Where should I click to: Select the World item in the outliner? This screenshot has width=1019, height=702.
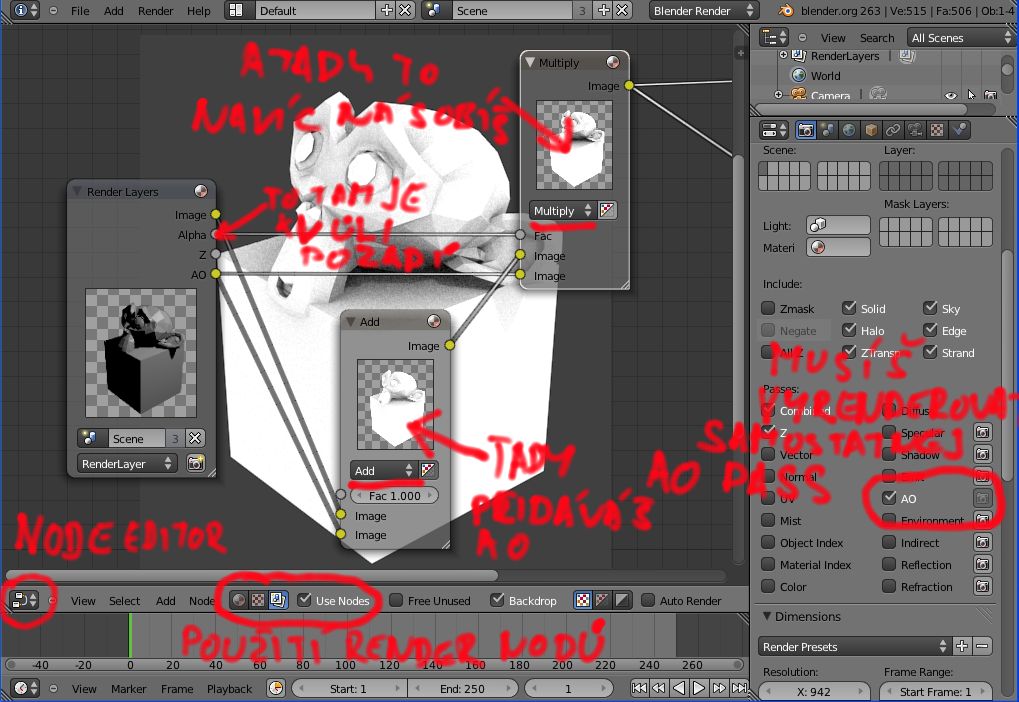(x=825, y=75)
